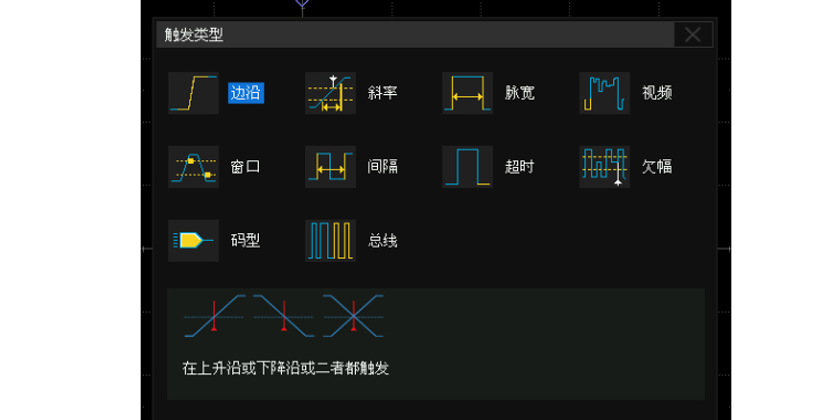Image resolution: width=840 pixels, height=420 pixels.
Task: Choose the Interval trigger icon
Action: click(330, 167)
